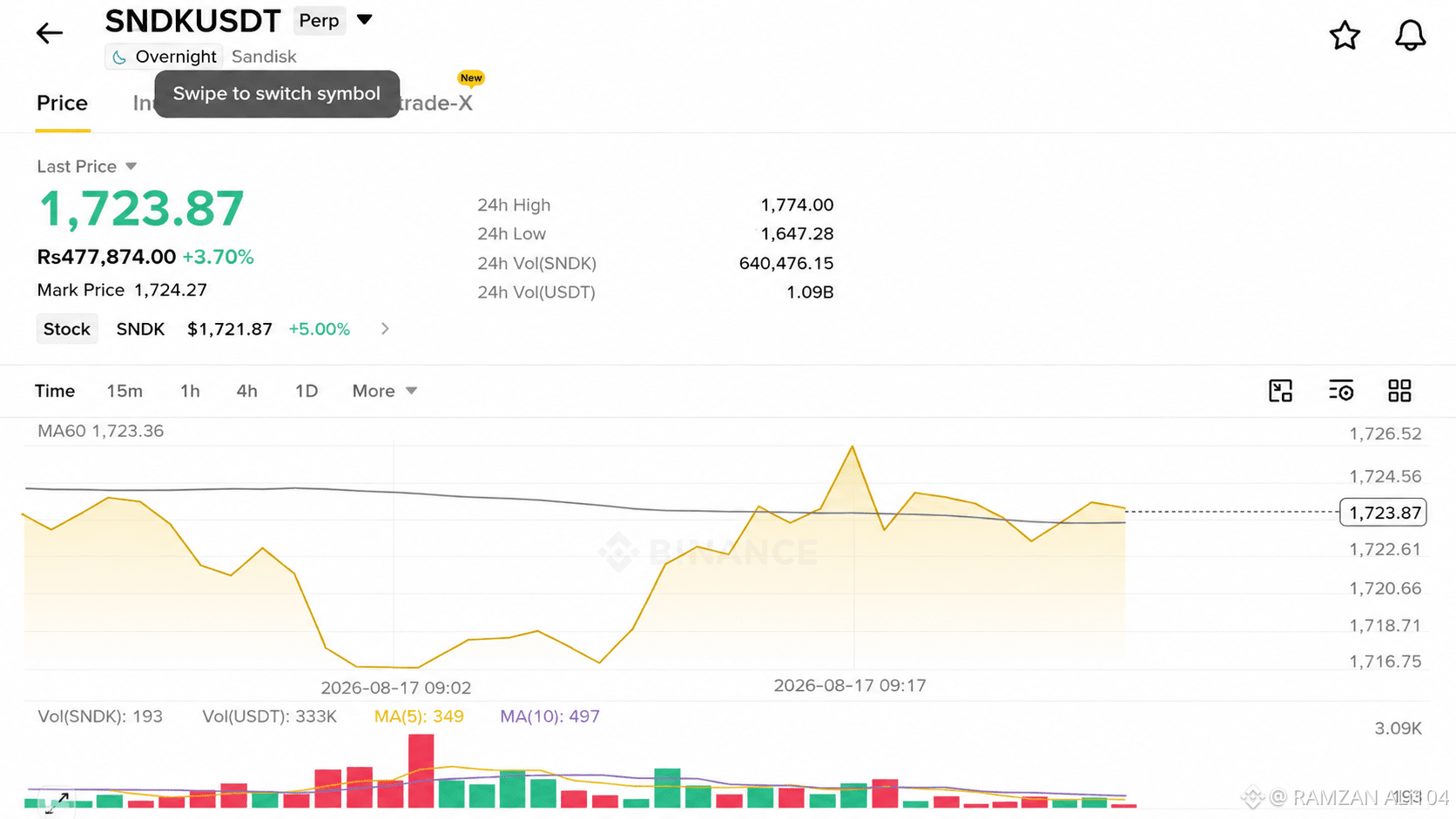Tap the 1,726.52 price axis label
Screen dimensions: 1456x819
1385,433
